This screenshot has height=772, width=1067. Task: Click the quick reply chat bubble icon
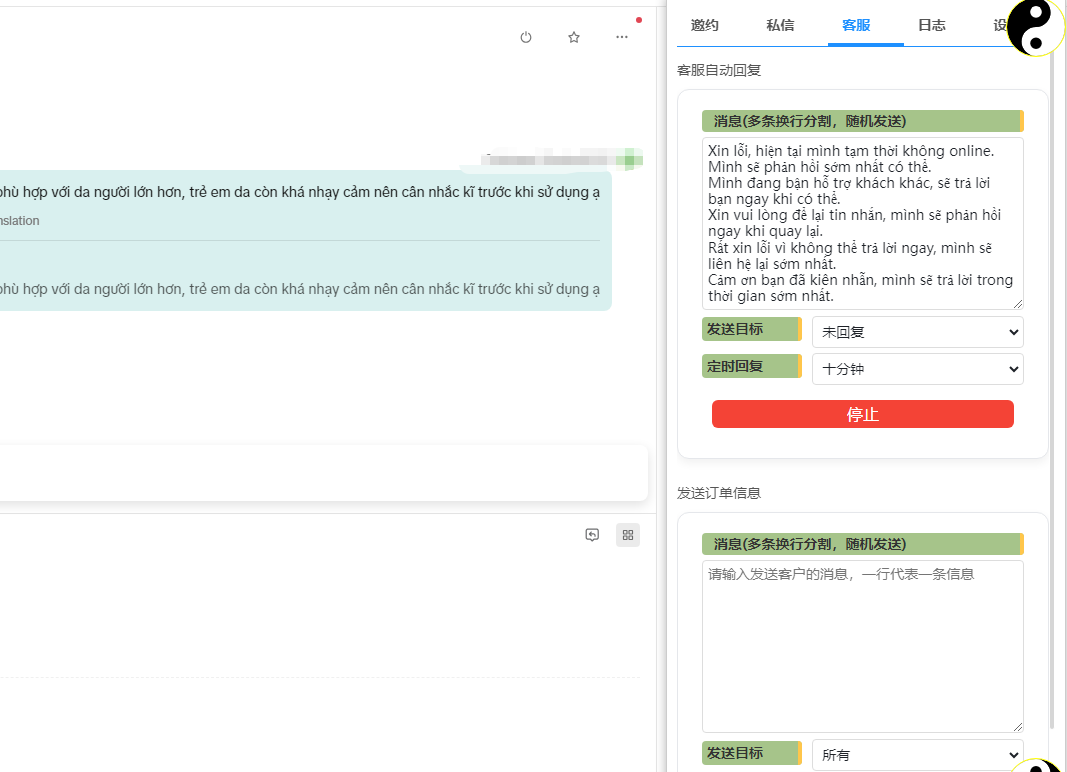[x=592, y=535]
